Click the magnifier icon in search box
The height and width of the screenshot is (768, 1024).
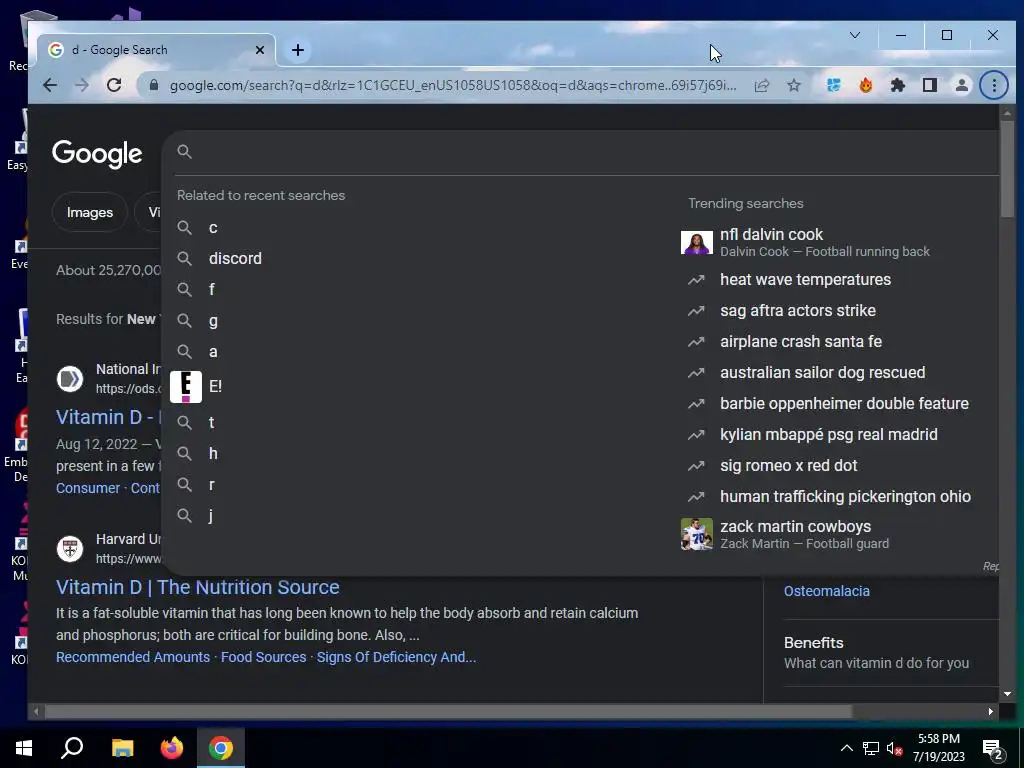pos(185,152)
